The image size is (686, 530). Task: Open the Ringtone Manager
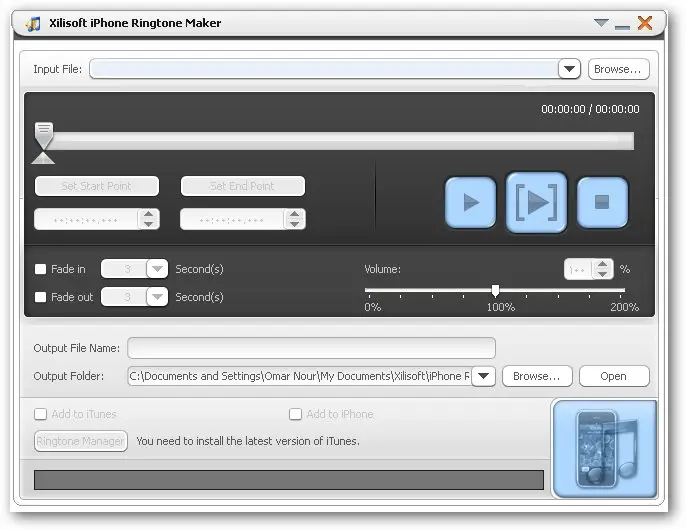click(x=80, y=441)
